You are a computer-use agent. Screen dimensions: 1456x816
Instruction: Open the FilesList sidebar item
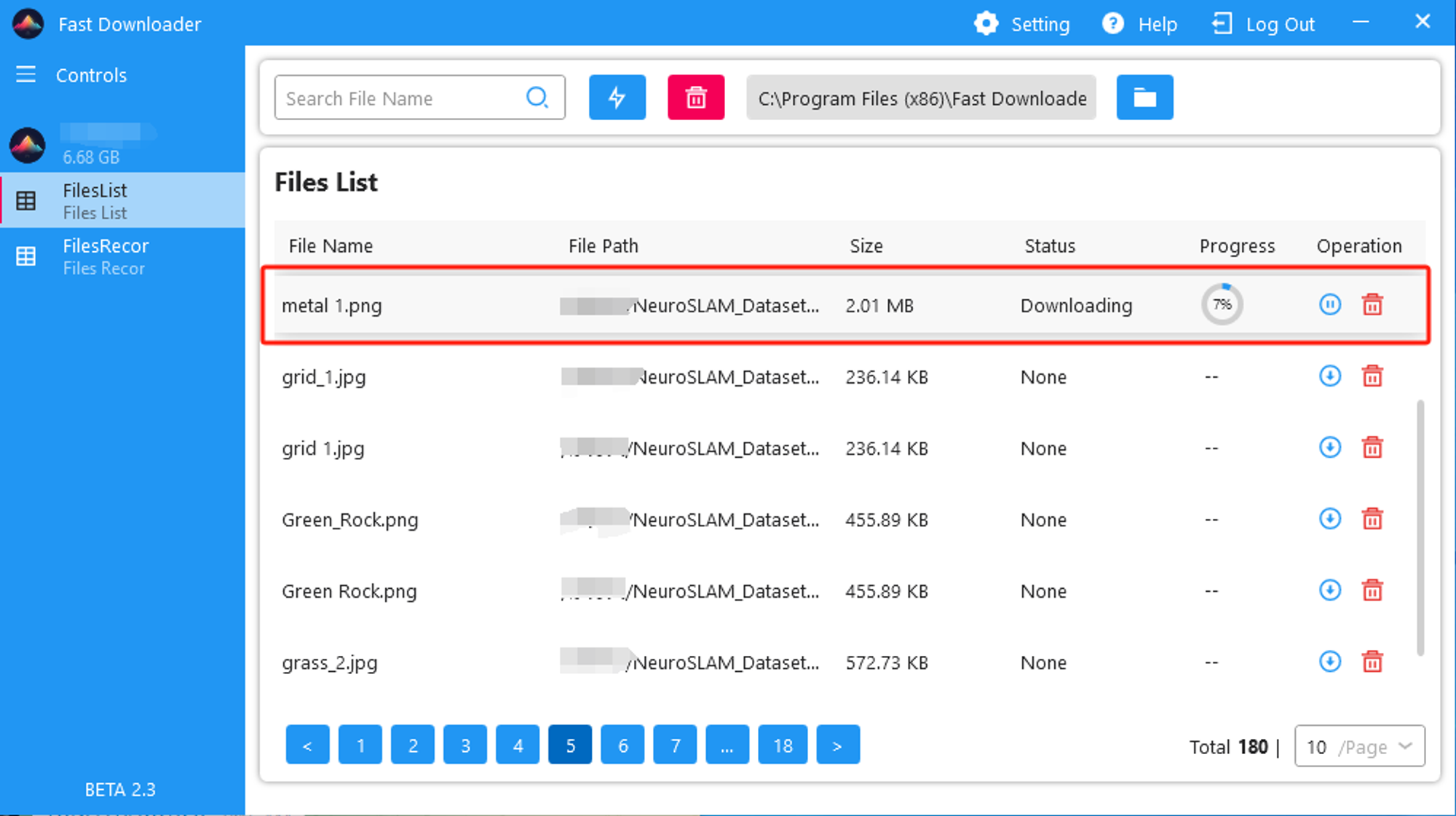click(x=122, y=200)
